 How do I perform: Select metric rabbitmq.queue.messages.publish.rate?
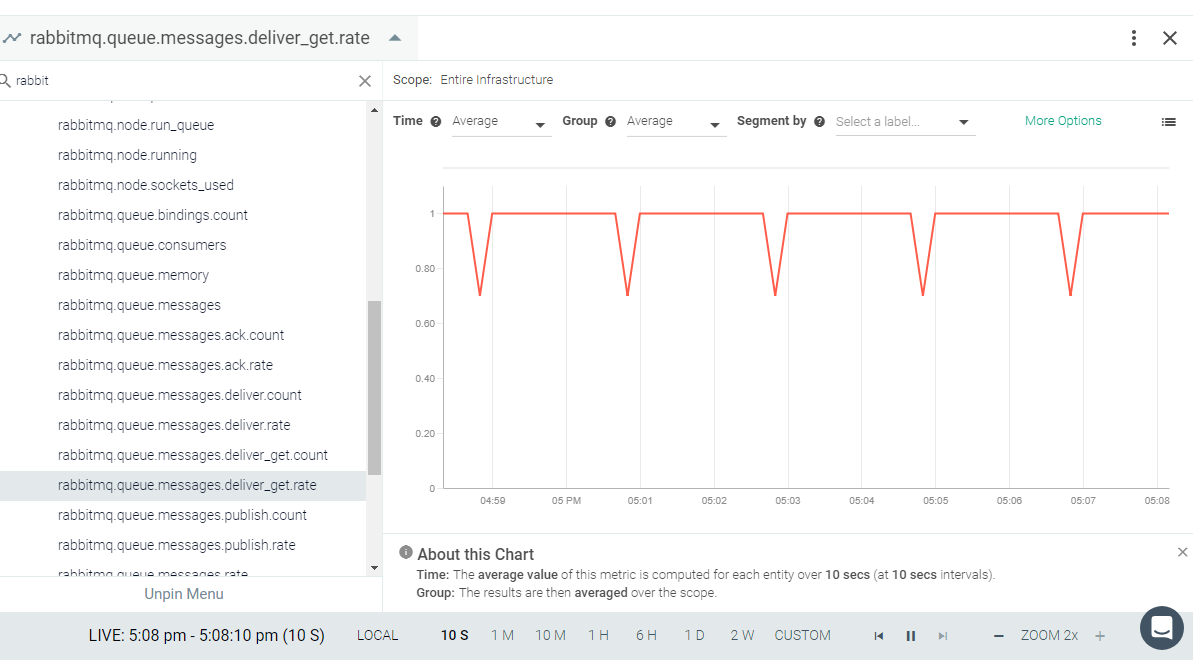click(177, 545)
